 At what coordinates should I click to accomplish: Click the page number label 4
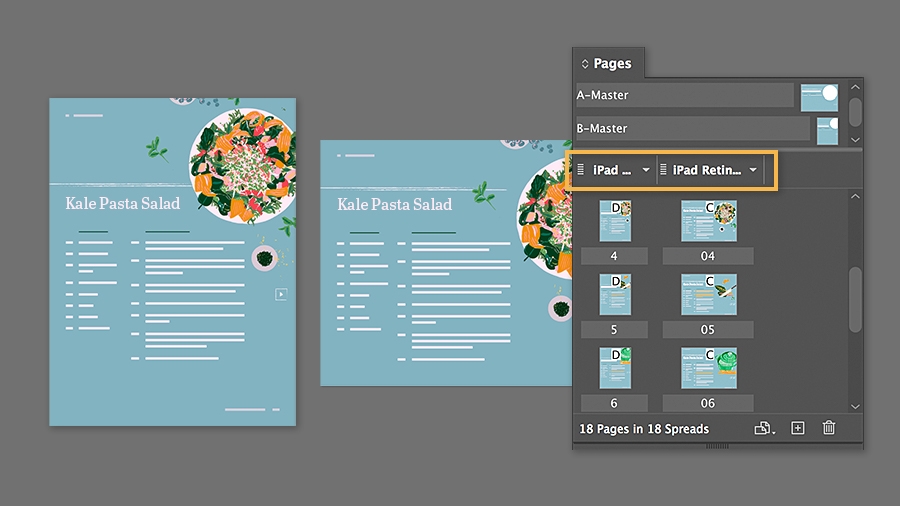point(614,256)
